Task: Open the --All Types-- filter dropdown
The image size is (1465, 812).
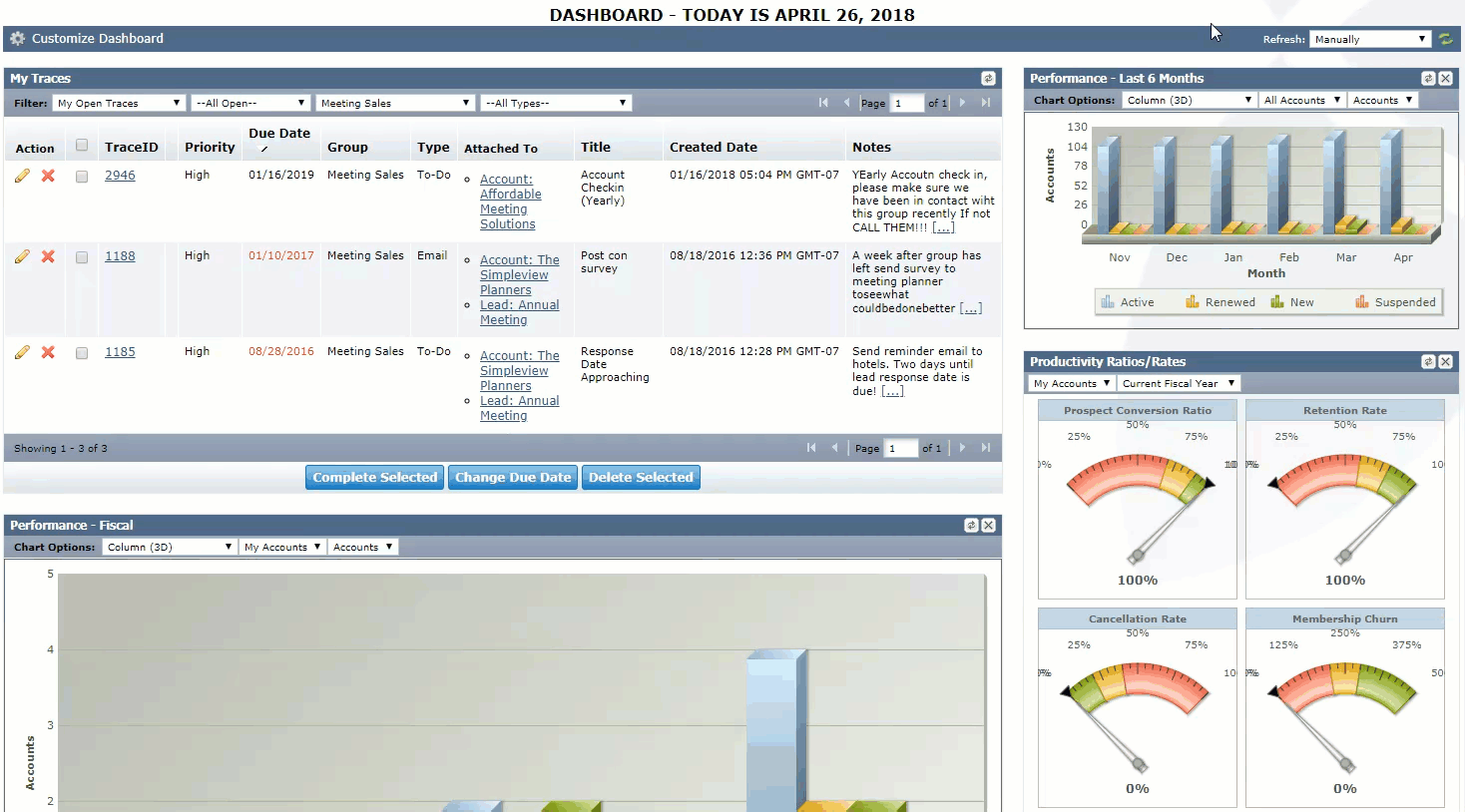Action: pos(556,103)
